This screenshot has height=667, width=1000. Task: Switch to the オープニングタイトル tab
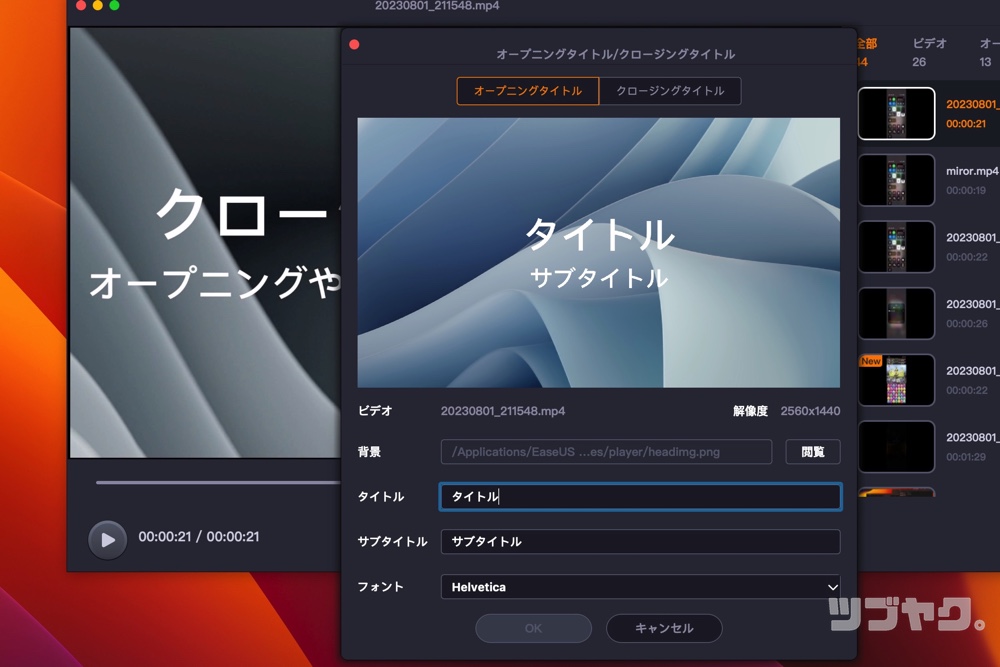click(x=527, y=91)
